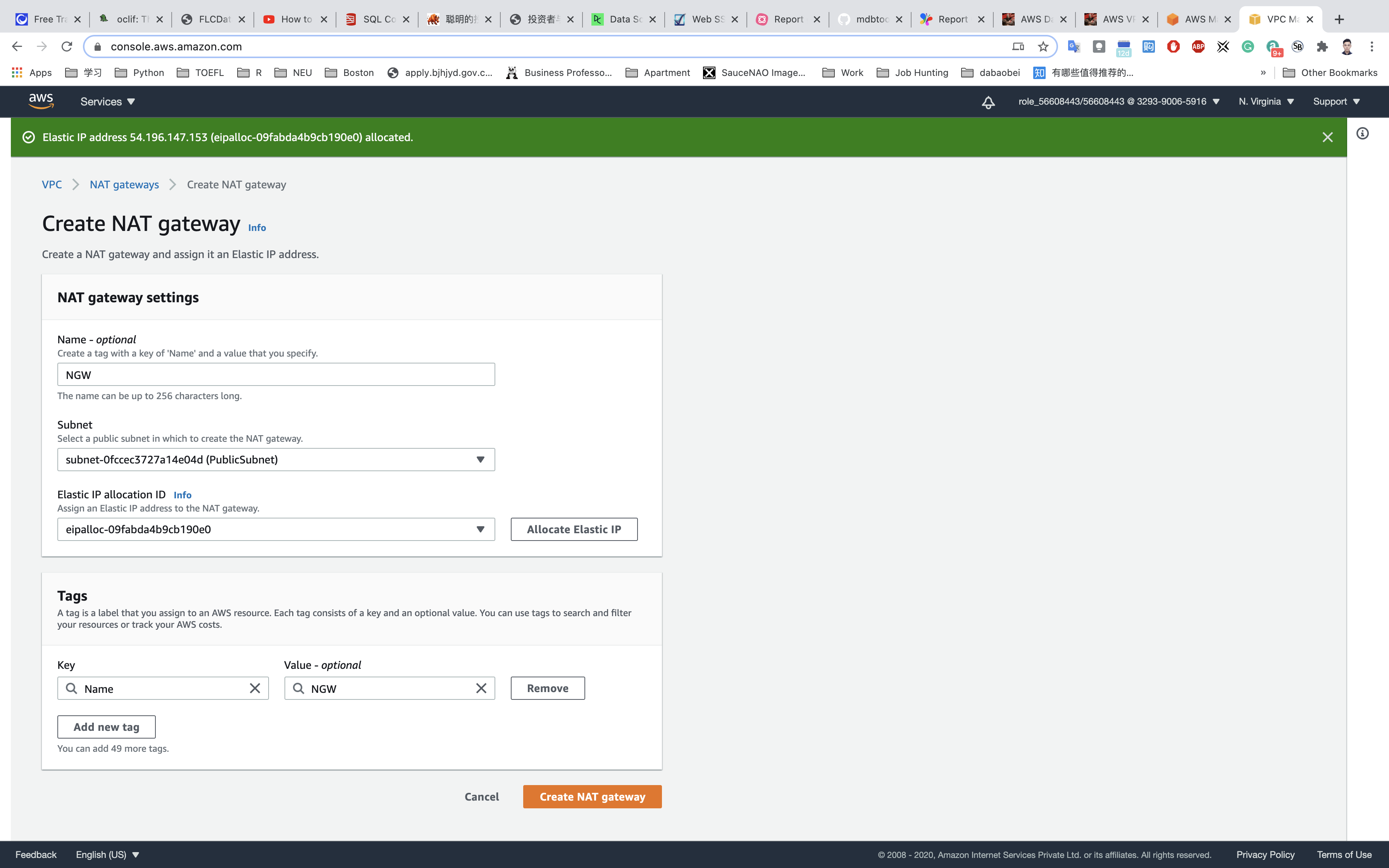This screenshot has height=868, width=1389.
Task: Clear the NGW tag value field
Action: coord(481,688)
